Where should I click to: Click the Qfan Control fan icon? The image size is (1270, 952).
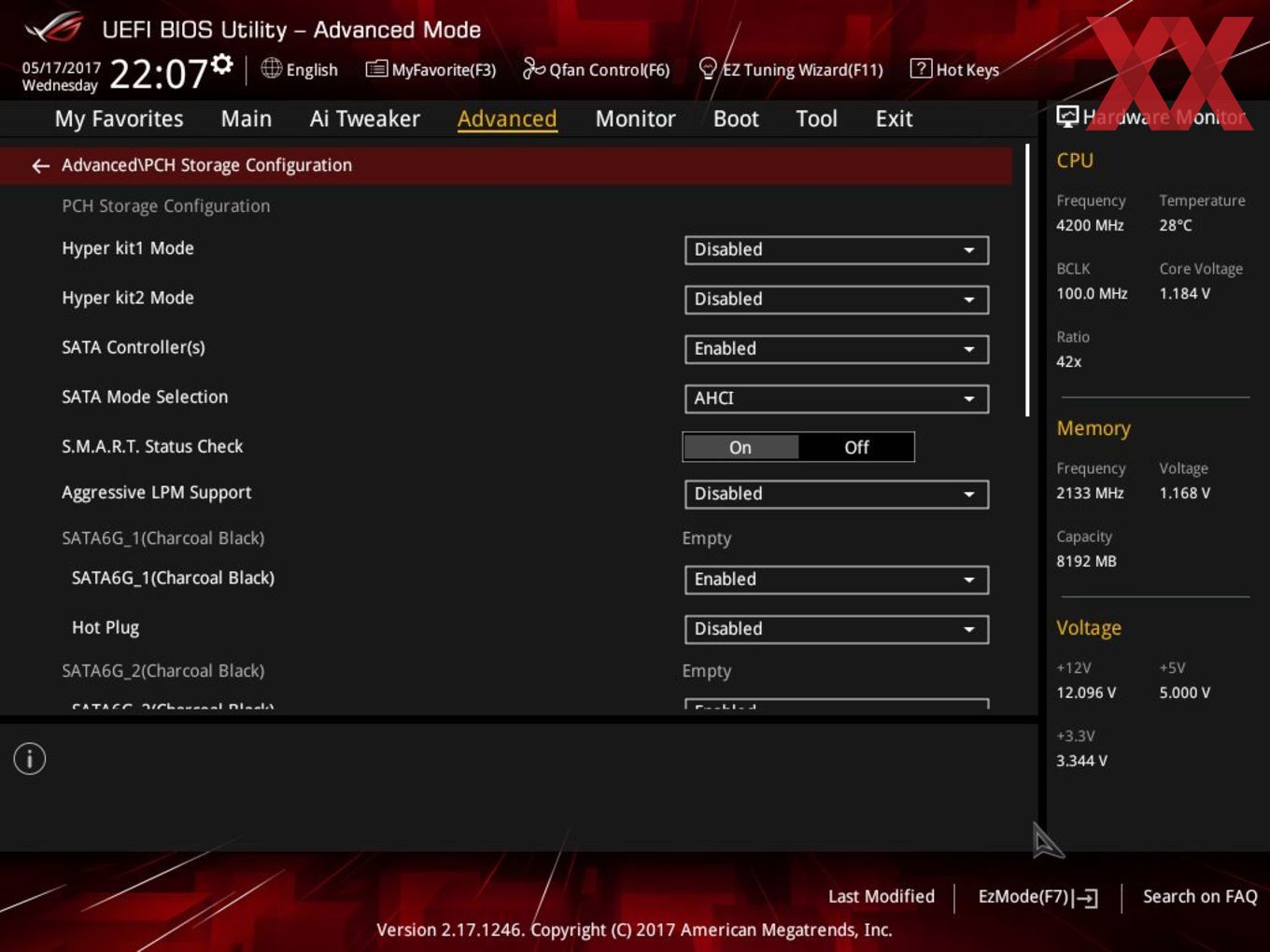click(x=533, y=68)
